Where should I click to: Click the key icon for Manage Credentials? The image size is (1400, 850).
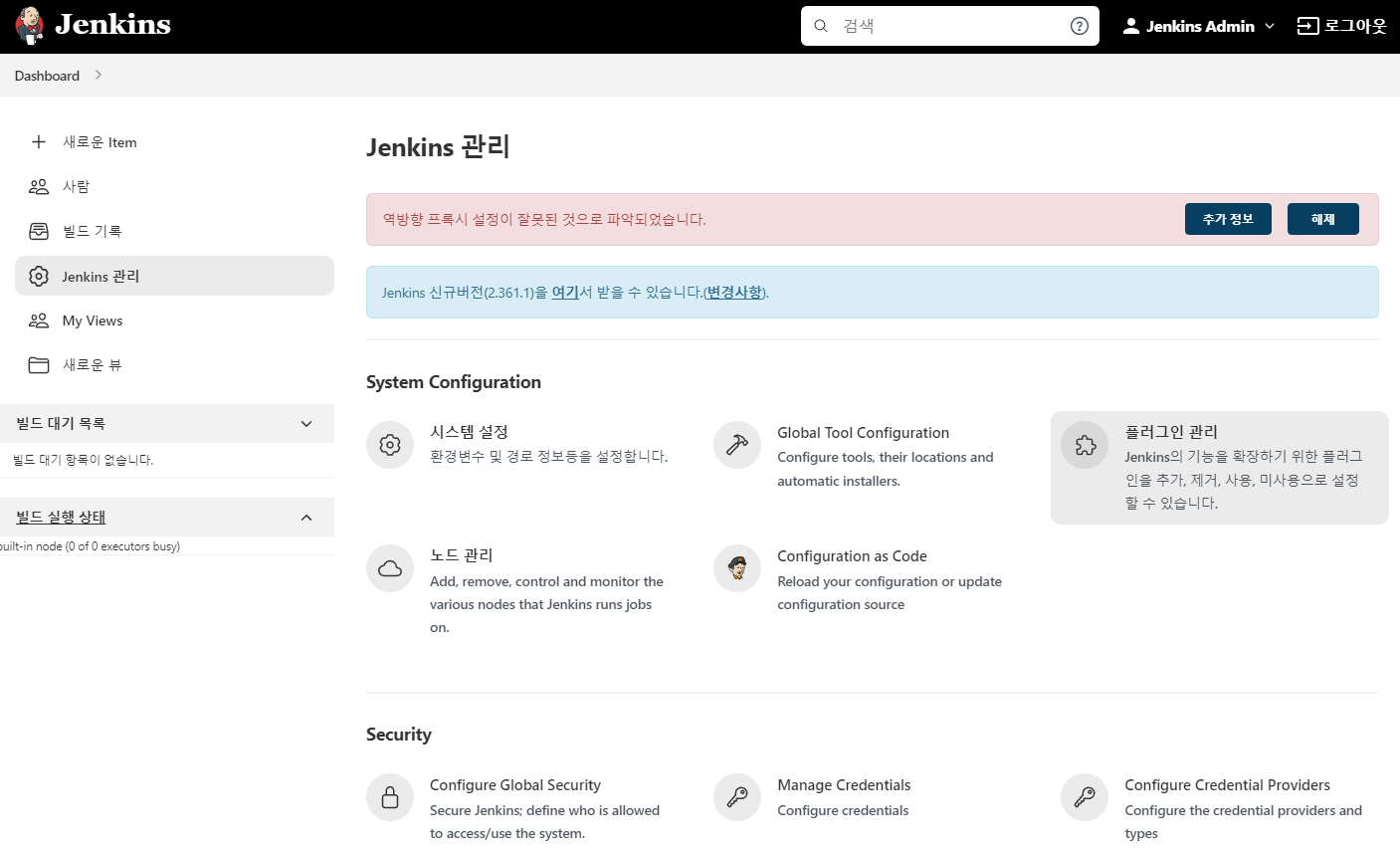click(x=737, y=797)
